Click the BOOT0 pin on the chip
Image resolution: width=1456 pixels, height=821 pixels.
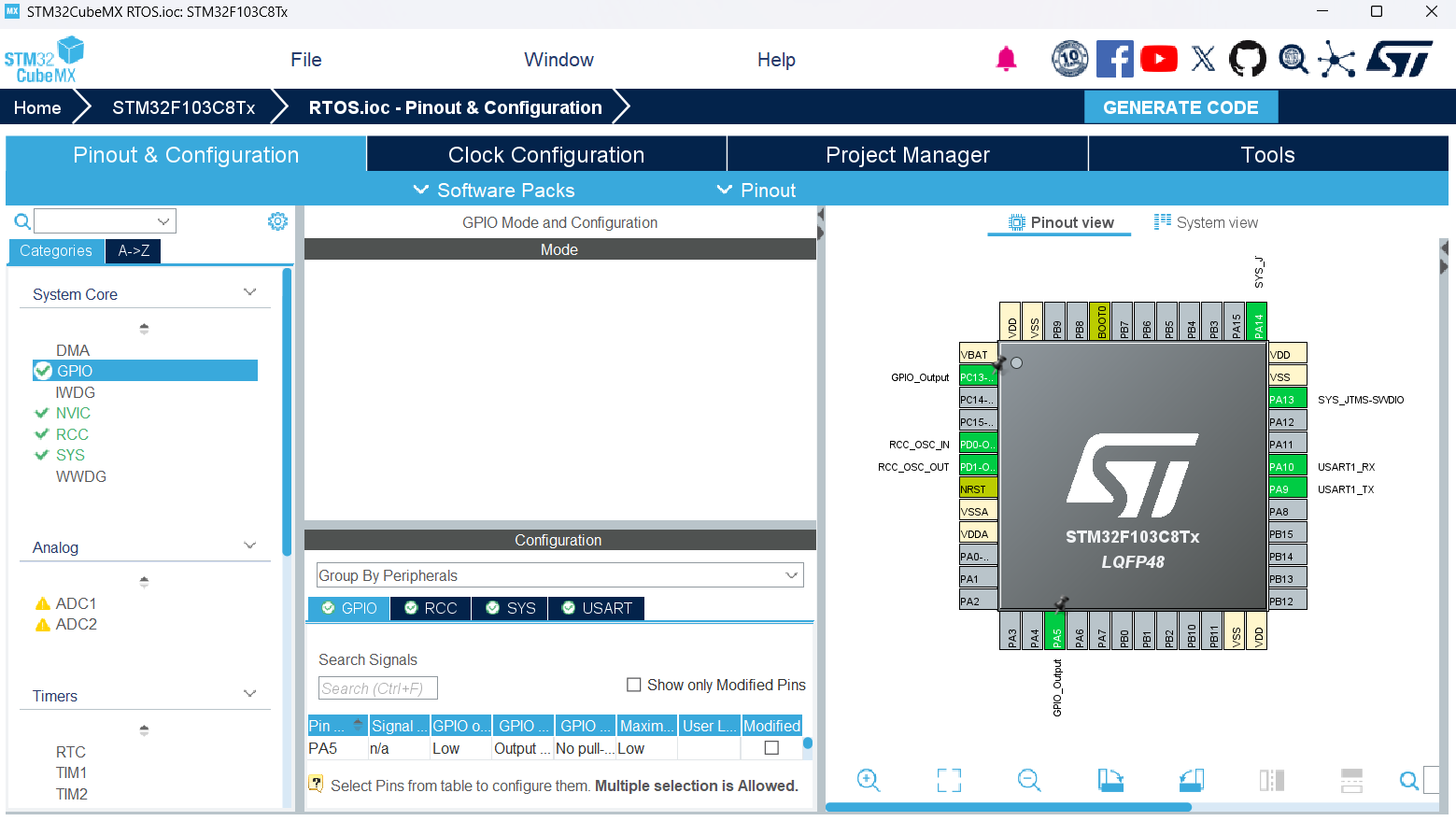(x=1101, y=320)
